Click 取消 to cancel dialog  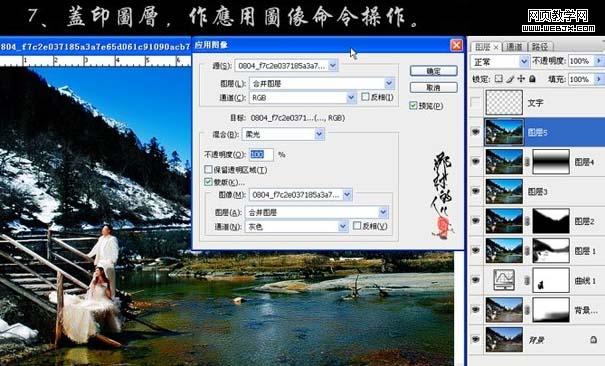434,88
